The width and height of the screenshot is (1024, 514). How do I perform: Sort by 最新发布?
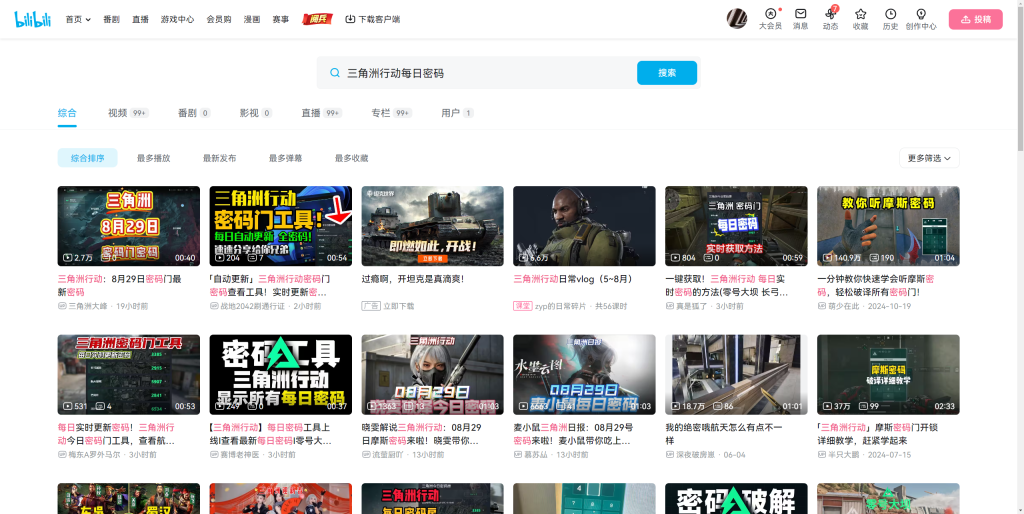[x=219, y=158]
